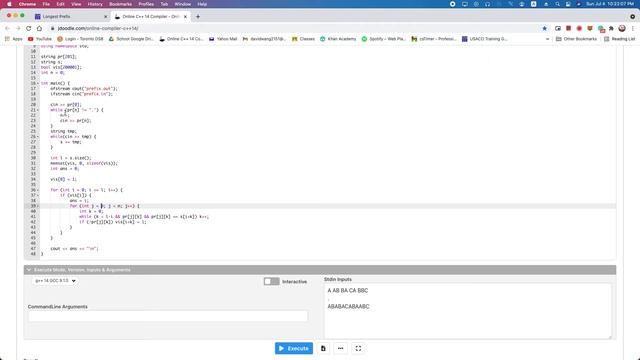The width and height of the screenshot is (640, 360).
Task: Click the dark red square extension icon
Action: (x=569, y=28)
